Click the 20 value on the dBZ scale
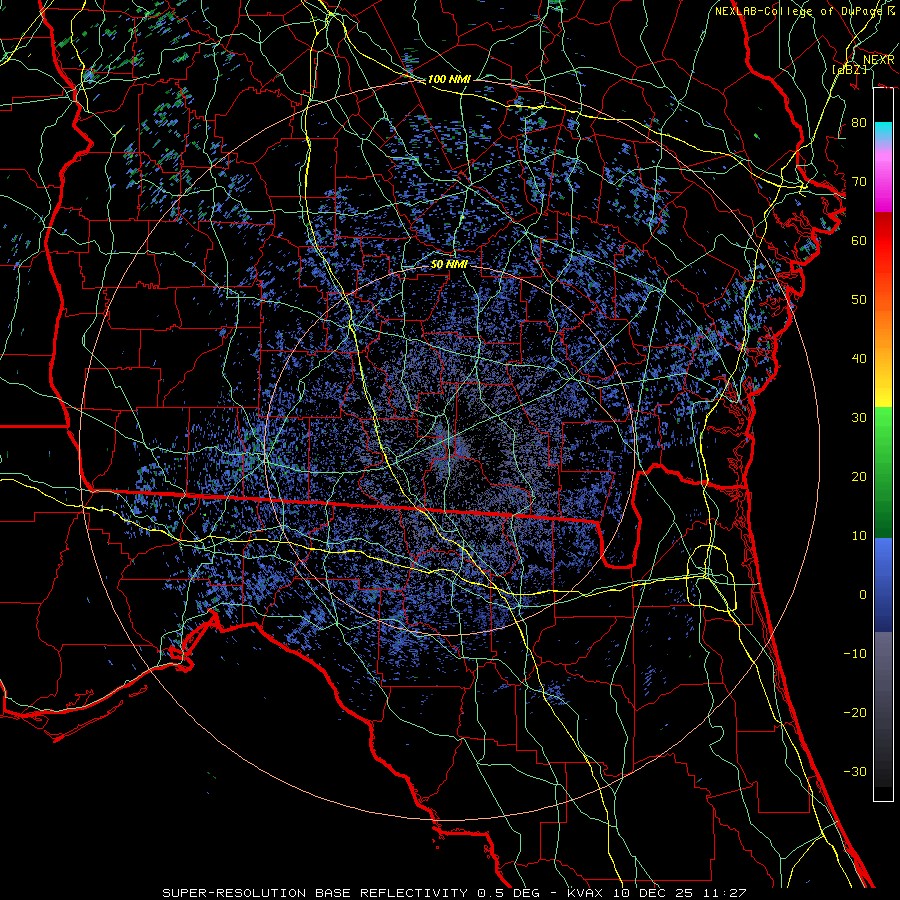 859,476
